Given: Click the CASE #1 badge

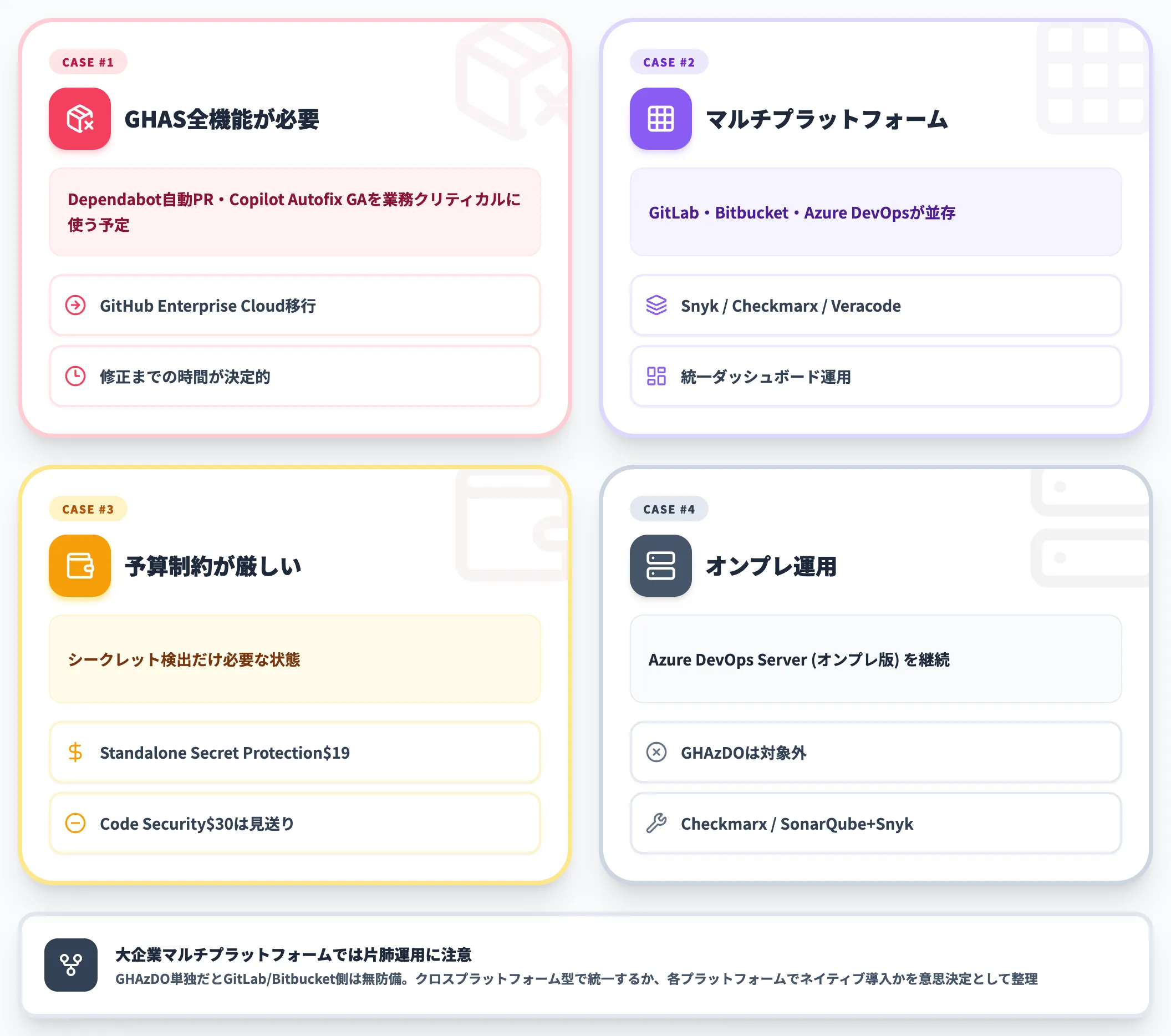Looking at the screenshot, I should click(x=88, y=62).
